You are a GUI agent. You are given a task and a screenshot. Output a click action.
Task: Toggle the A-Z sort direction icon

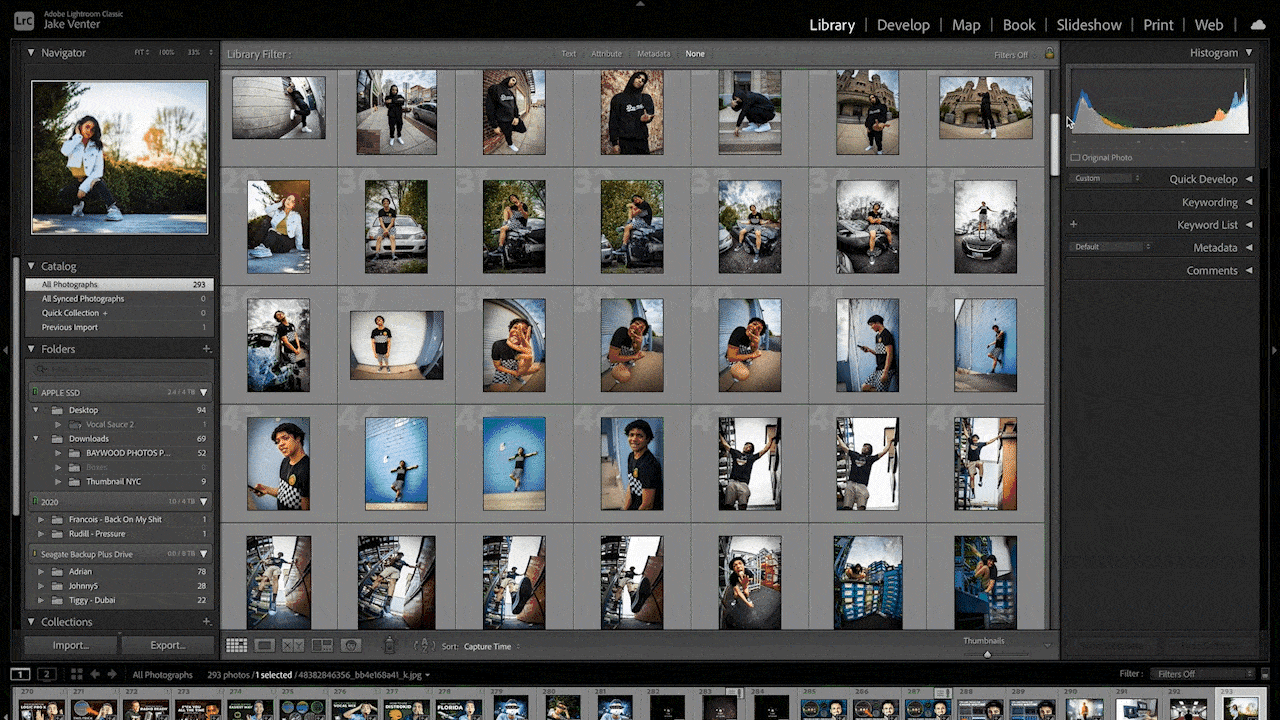425,646
